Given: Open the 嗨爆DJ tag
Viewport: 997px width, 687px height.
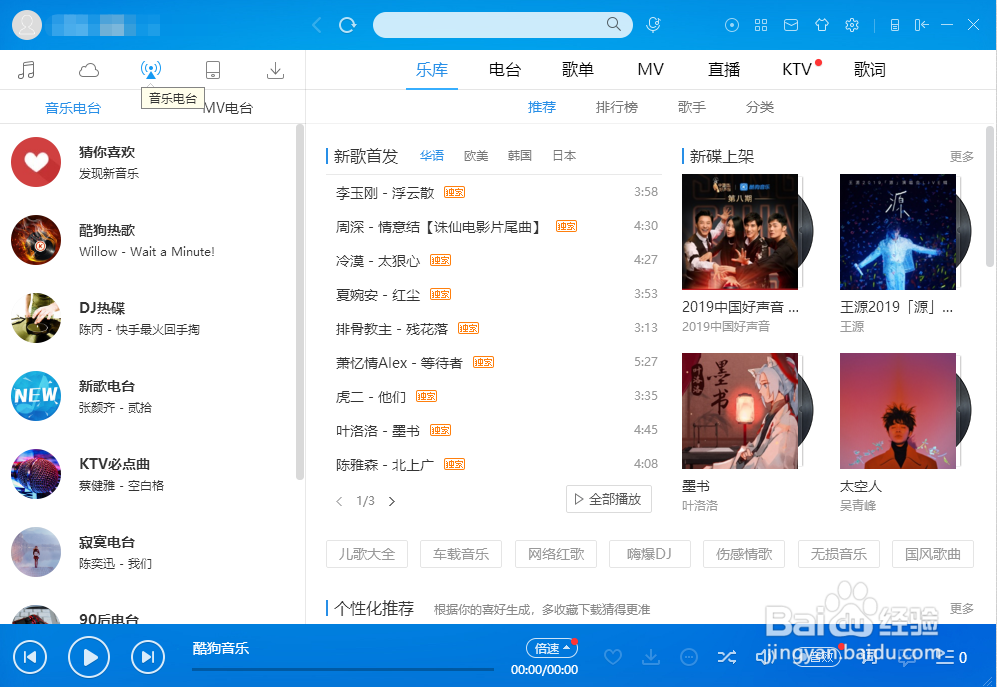Looking at the screenshot, I should (x=650, y=554).
